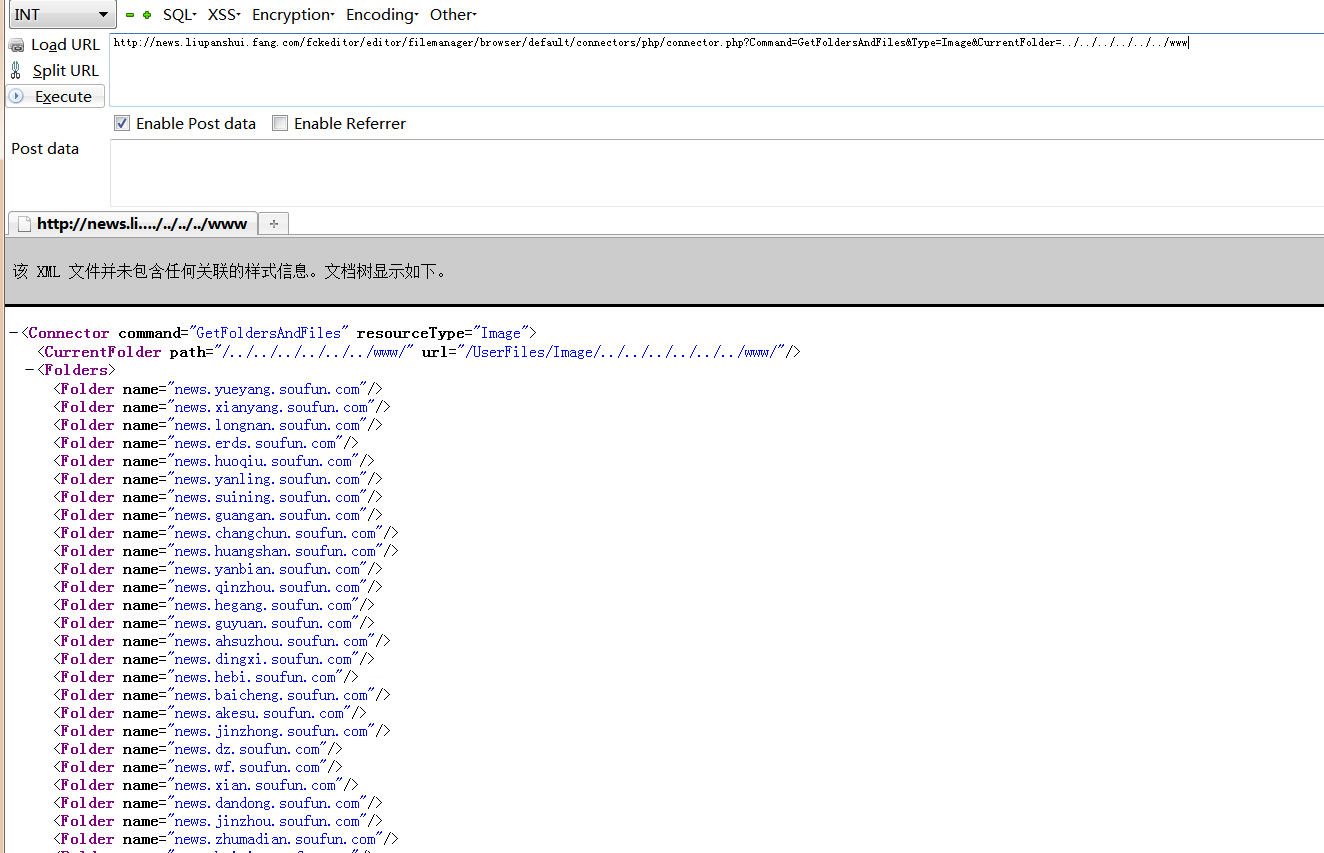The height and width of the screenshot is (853, 1324).
Task: Click inside the URL text box
Action: coord(716,70)
